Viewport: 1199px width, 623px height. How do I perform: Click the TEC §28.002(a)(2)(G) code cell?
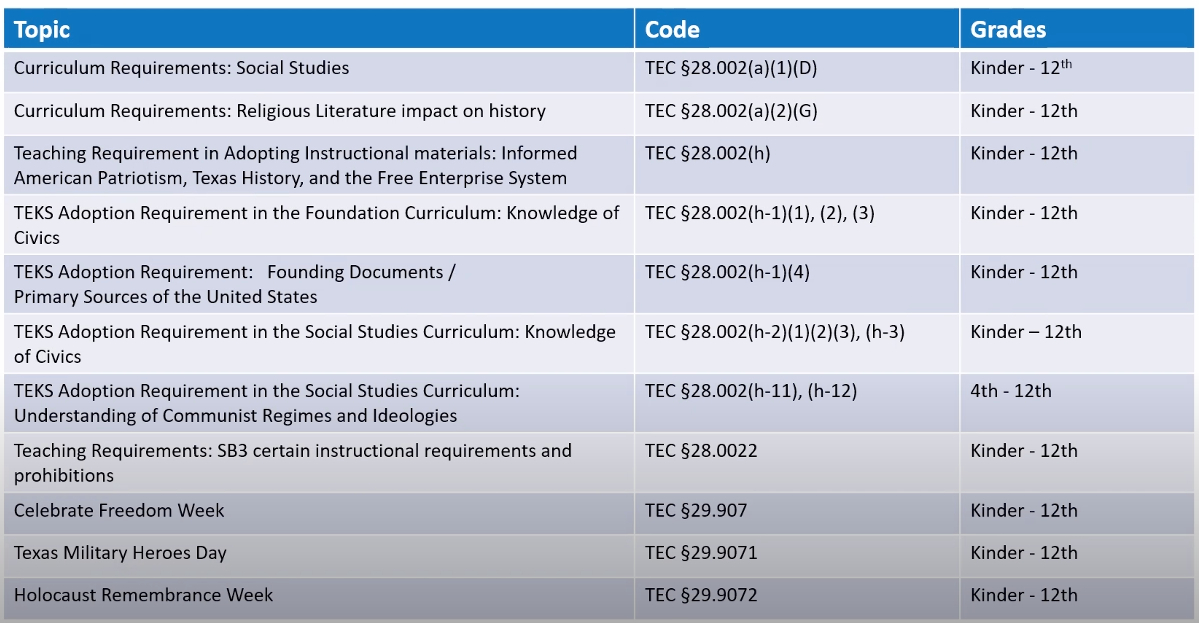pyautogui.click(x=732, y=111)
